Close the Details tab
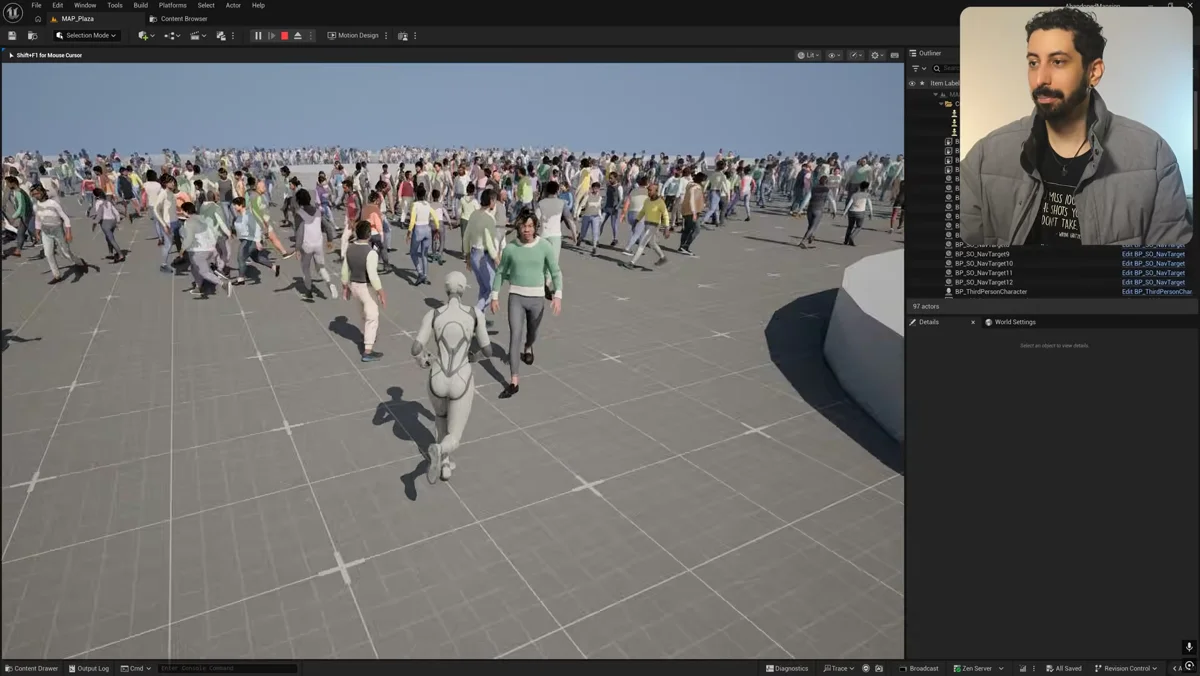Image resolution: width=1200 pixels, height=676 pixels. pos(972,322)
